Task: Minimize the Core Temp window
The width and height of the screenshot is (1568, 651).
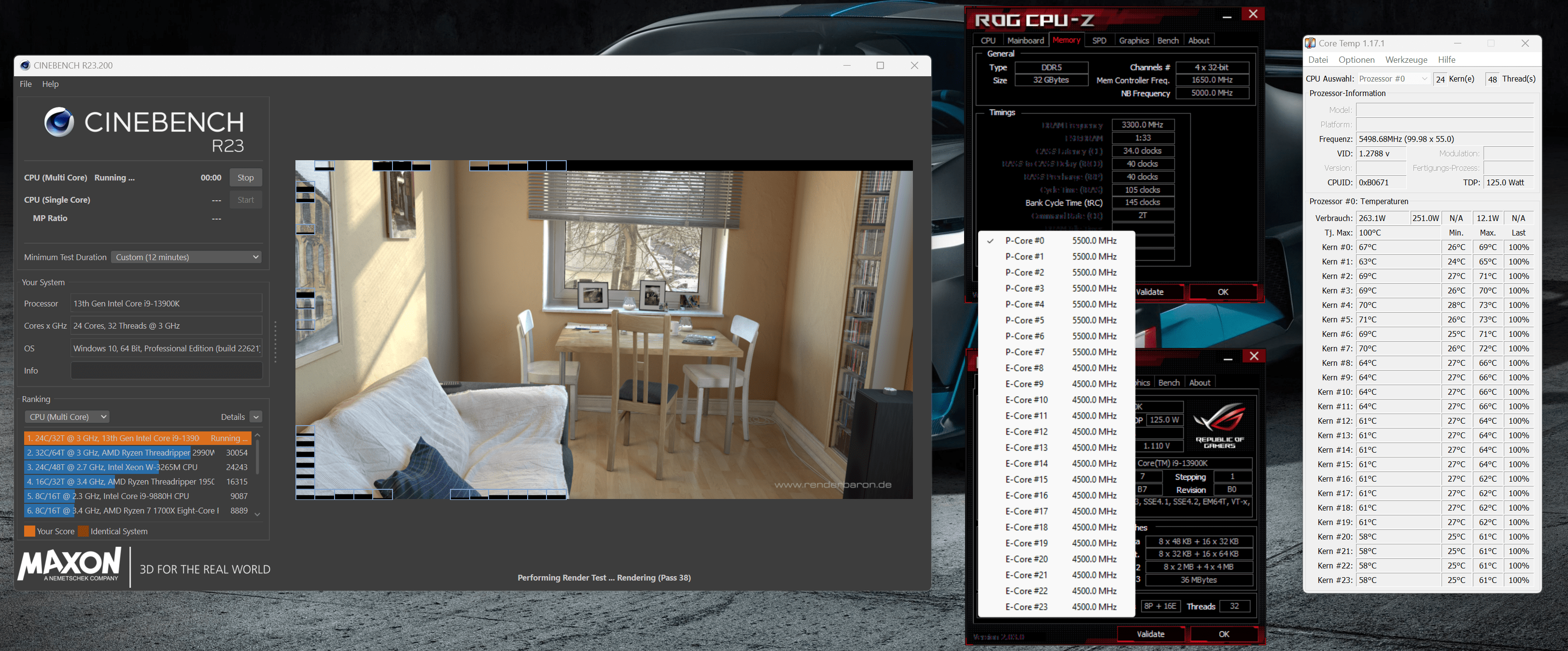Action: pos(1458,43)
